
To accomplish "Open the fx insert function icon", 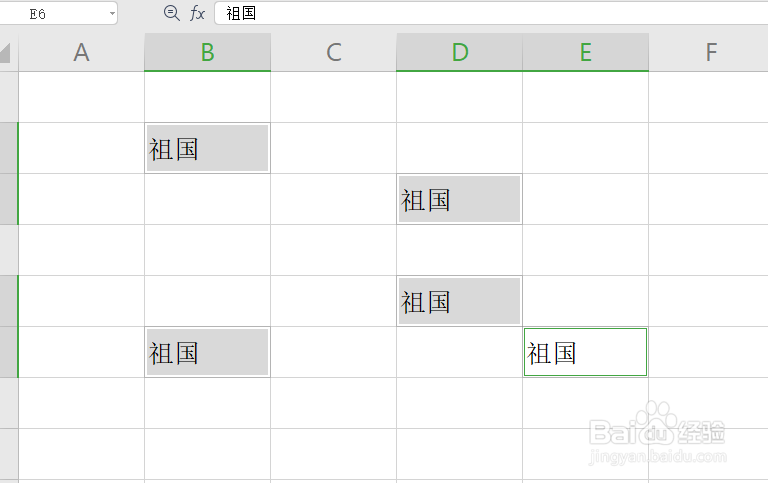I will pyautogui.click(x=197, y=13).
